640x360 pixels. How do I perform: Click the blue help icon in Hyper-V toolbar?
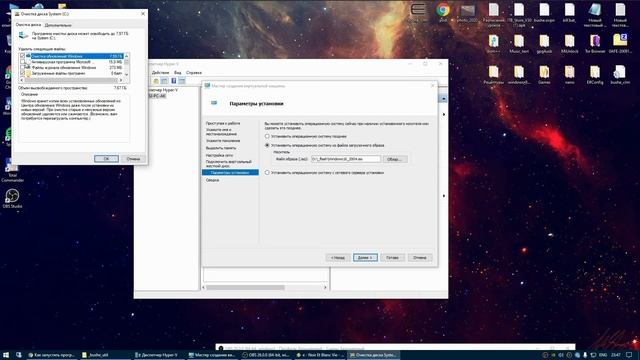click(173, 81)
